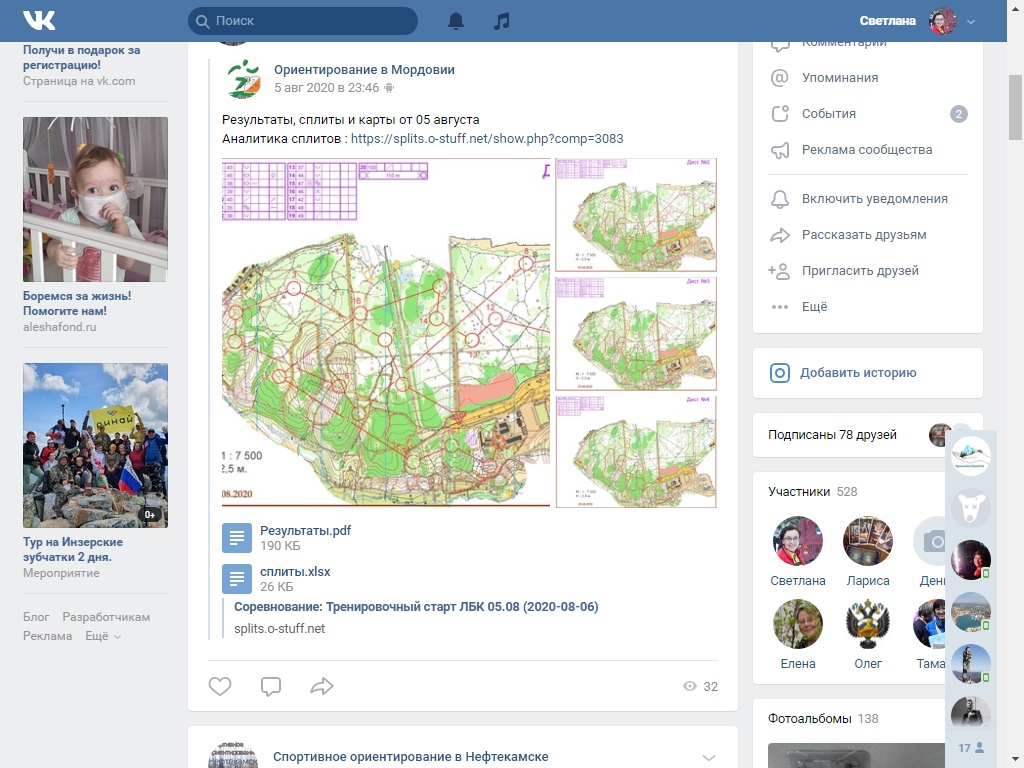Select Пригласить друзей option
1024x768 pixels.
(x=859, y=271)
